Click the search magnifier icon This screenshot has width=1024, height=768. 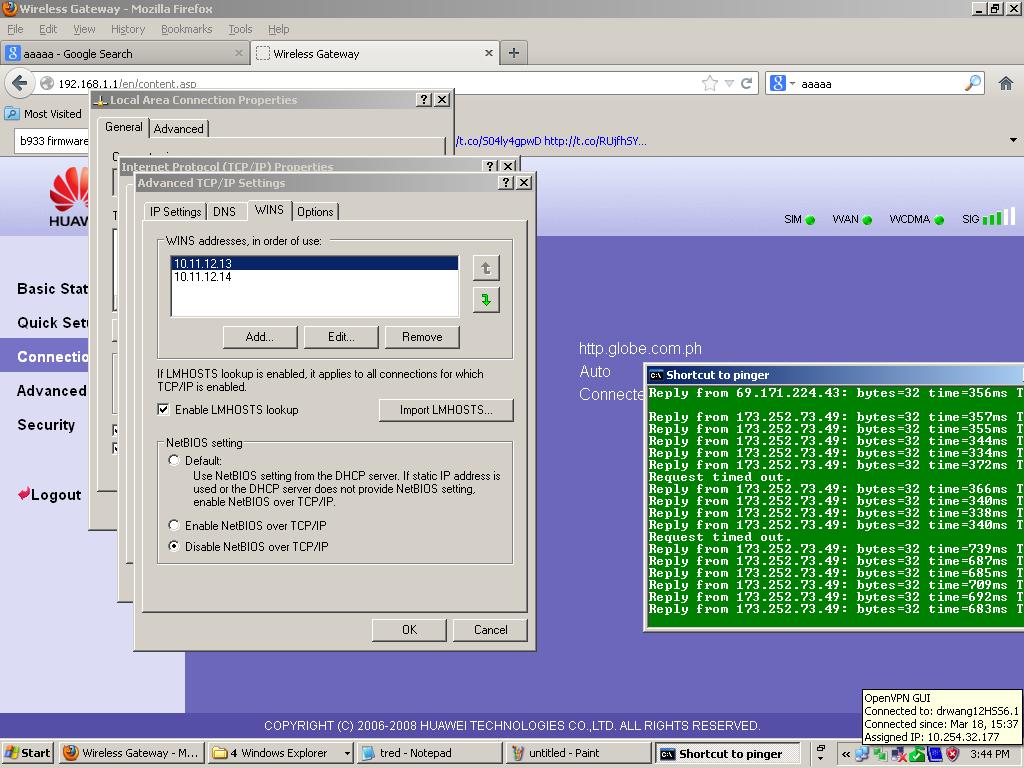pos(972,83)
